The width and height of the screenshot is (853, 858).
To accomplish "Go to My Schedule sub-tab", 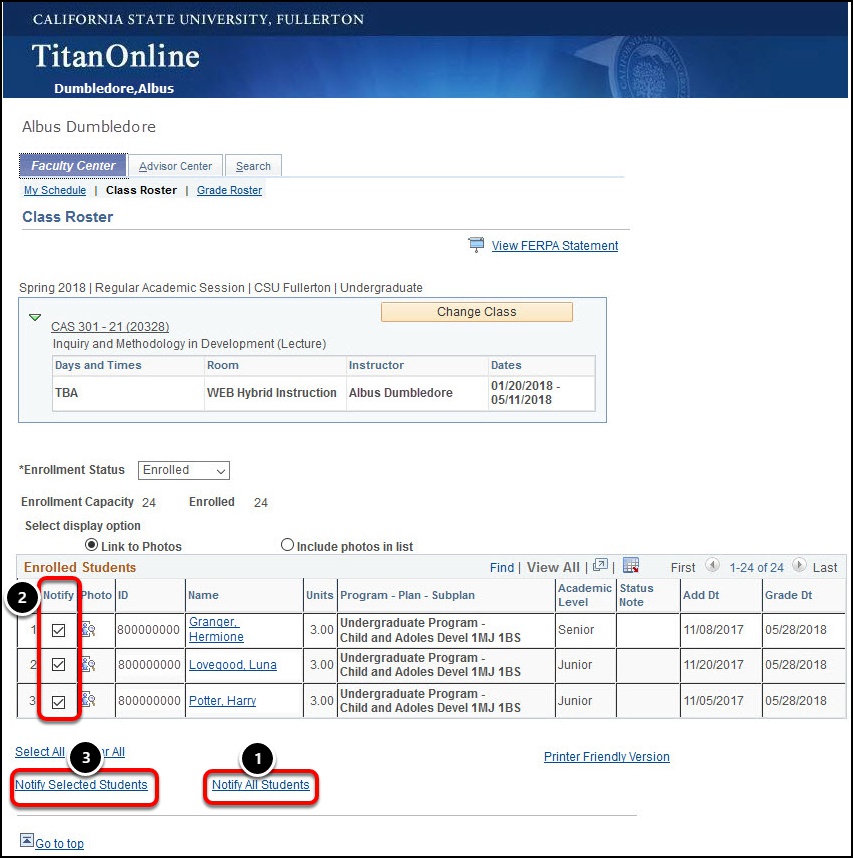I will pos(55,190).
